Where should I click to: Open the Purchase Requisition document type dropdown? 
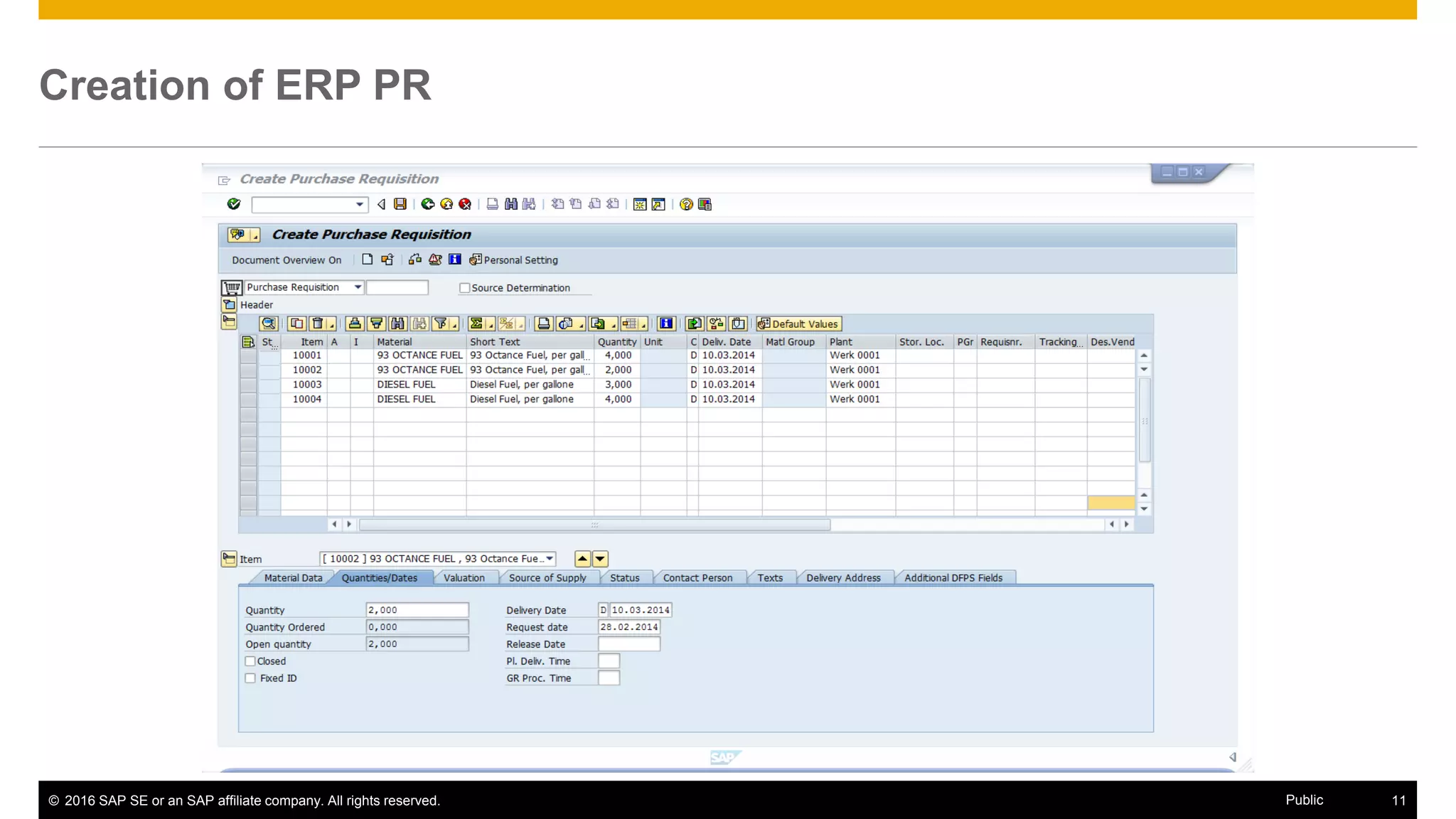(358, 287)
